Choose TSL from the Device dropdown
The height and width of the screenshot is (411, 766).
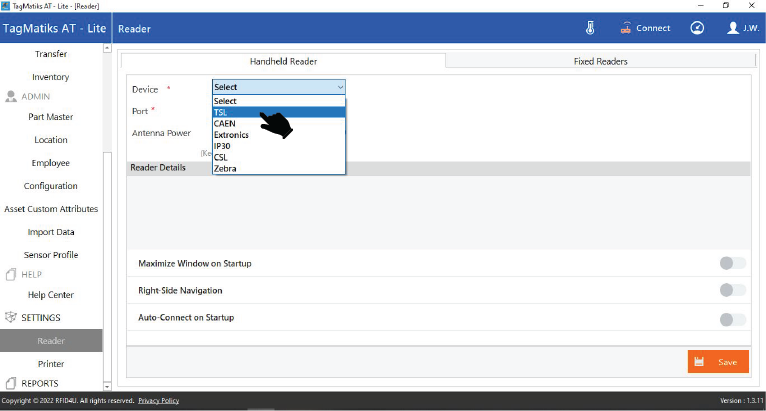click(x=278, y=112)
